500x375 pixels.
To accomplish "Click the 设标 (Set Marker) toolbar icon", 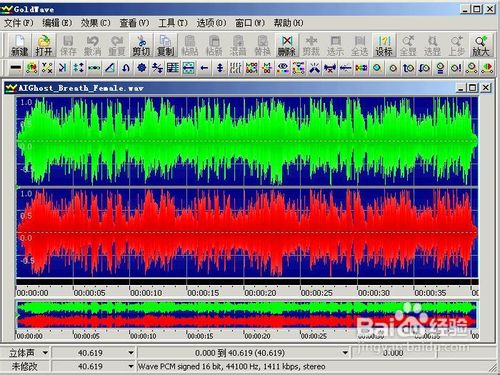I will 384,45.
